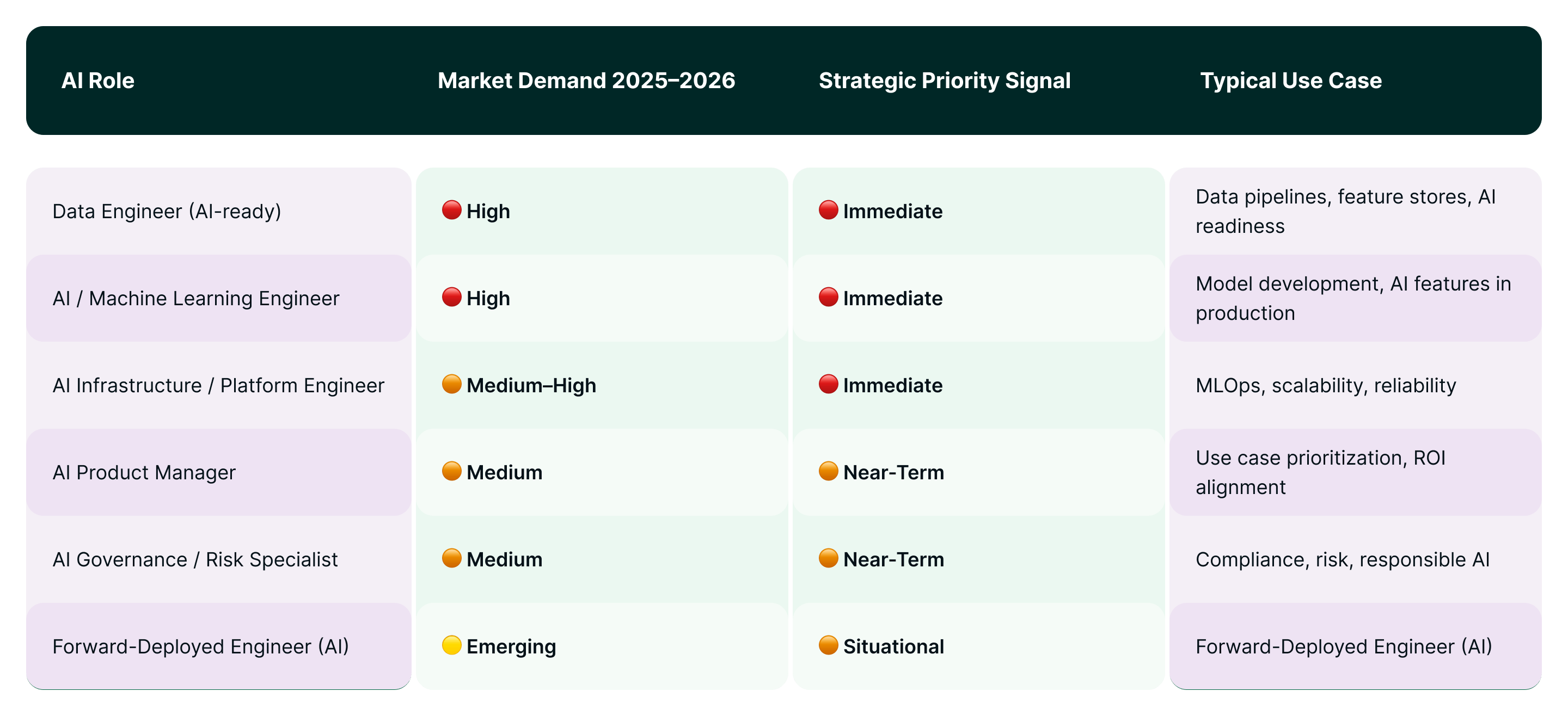Click the orange dot next to Situational
This screenshot has width=1568, height=716.
tap(828, 645)
